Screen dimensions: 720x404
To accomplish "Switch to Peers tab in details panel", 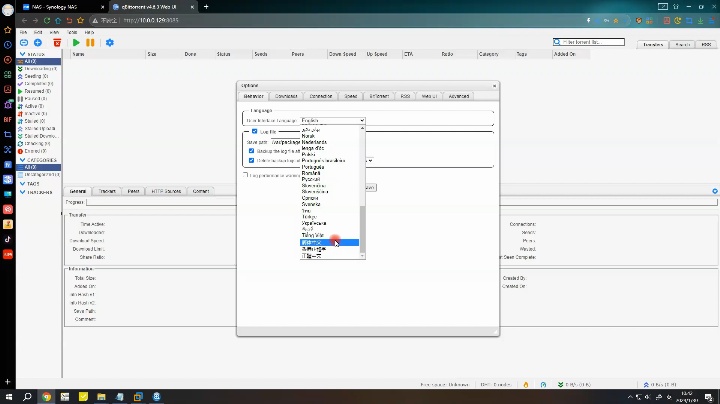I will coord(134,191).
